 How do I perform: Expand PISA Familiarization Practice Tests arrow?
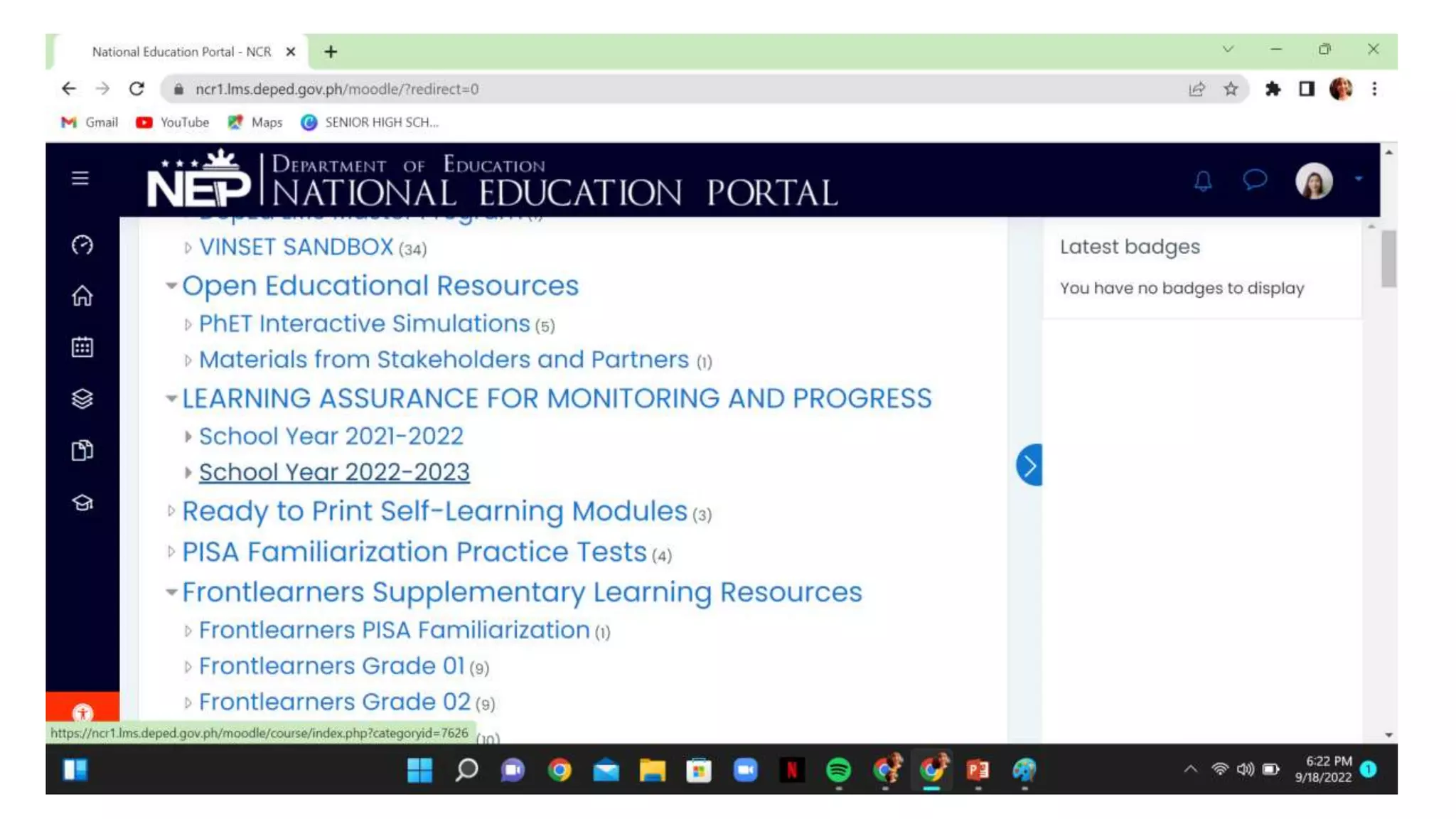point(171,552)
